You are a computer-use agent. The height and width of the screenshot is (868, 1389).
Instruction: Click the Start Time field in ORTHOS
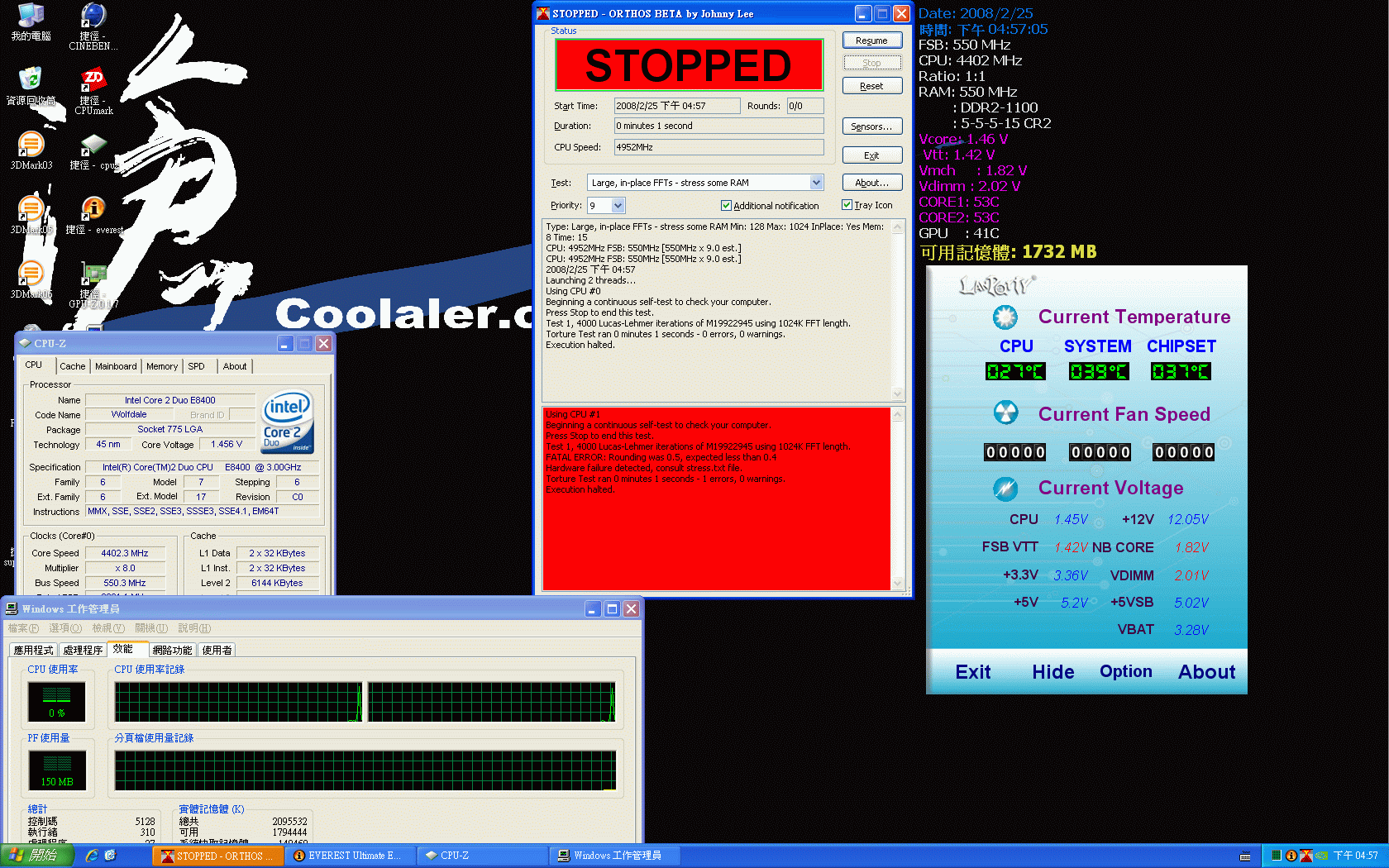[x=677, y=106]
